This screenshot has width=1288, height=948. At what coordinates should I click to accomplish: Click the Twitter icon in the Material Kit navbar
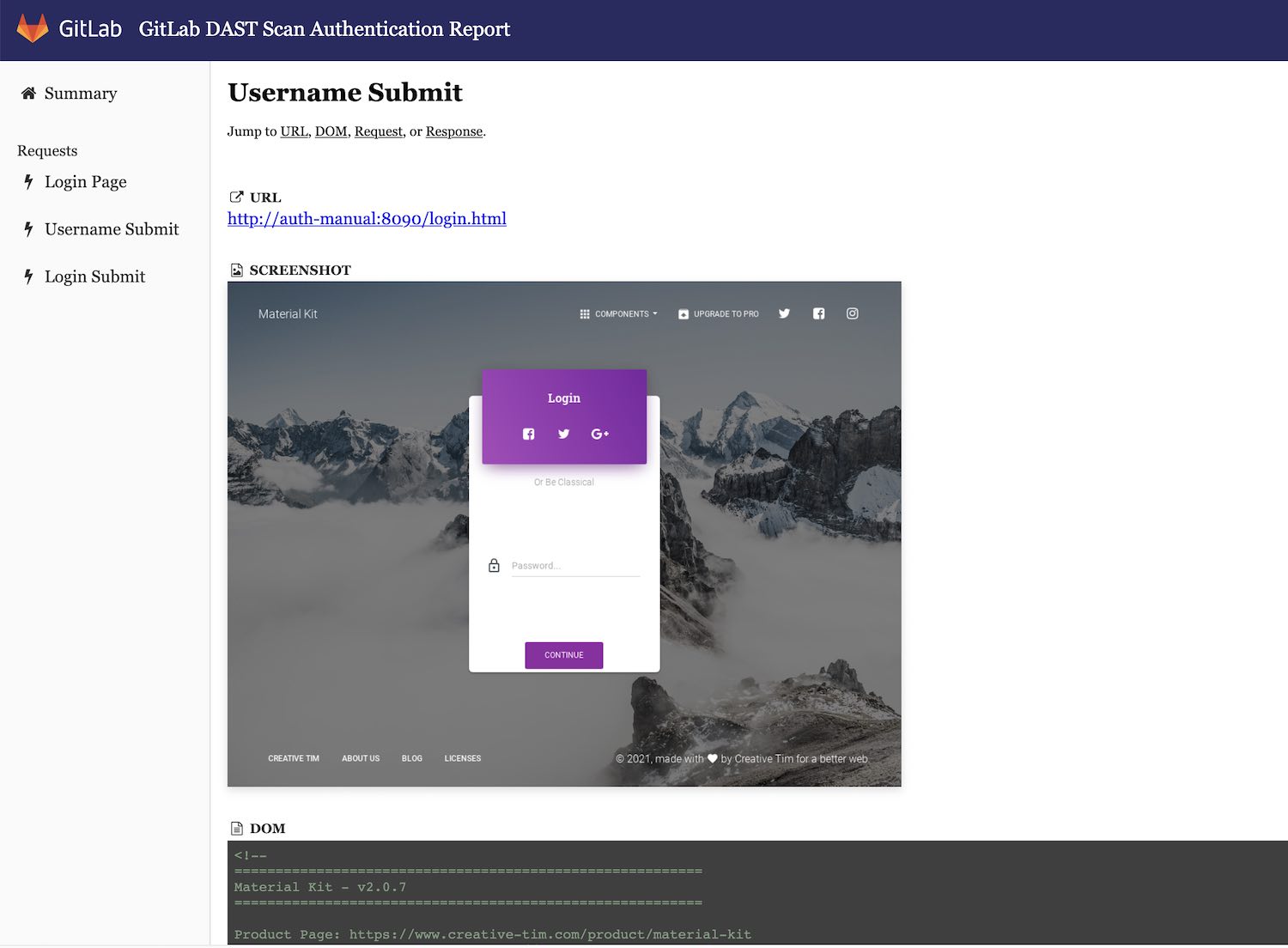tap(784, 313)
